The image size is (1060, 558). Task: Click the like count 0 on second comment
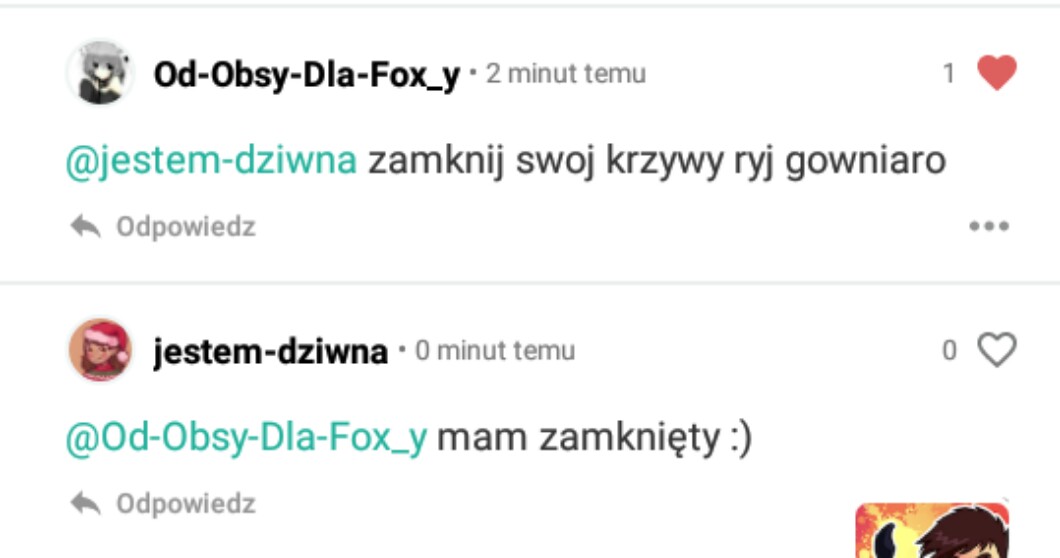tap(949, 350)
